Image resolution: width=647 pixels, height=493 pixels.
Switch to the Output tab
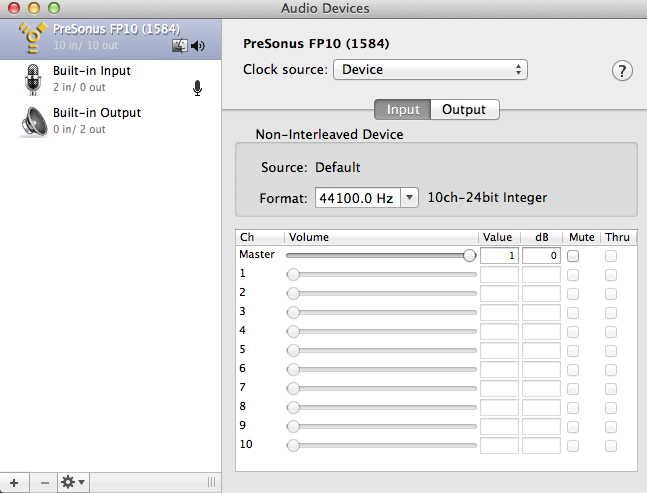click(465, 109)
